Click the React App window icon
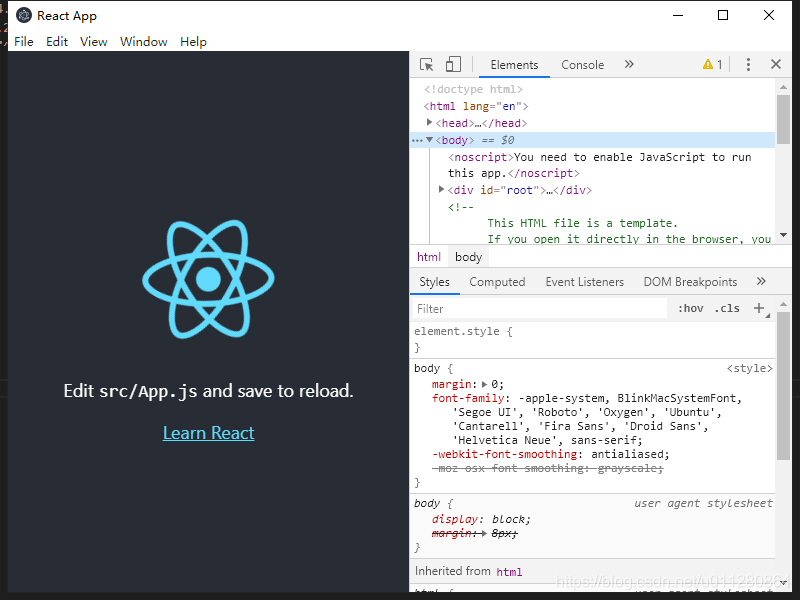800x600 pixels. pyautogui.click(x=24, y=16)
